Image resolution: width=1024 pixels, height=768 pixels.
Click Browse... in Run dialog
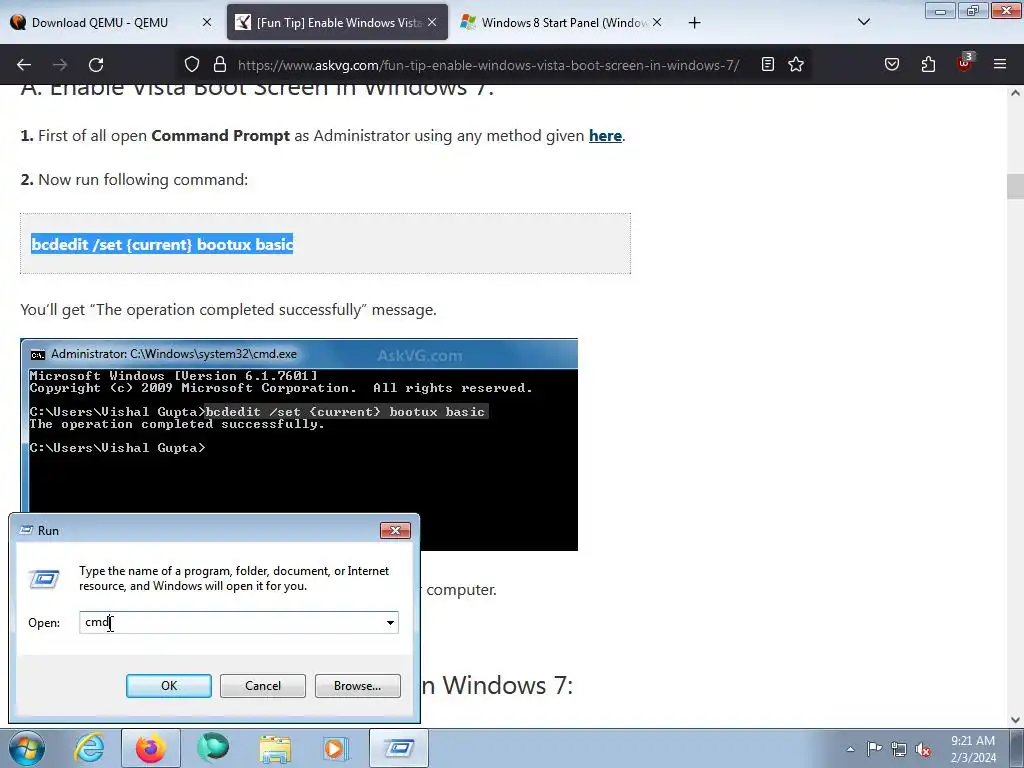[357, 686]
